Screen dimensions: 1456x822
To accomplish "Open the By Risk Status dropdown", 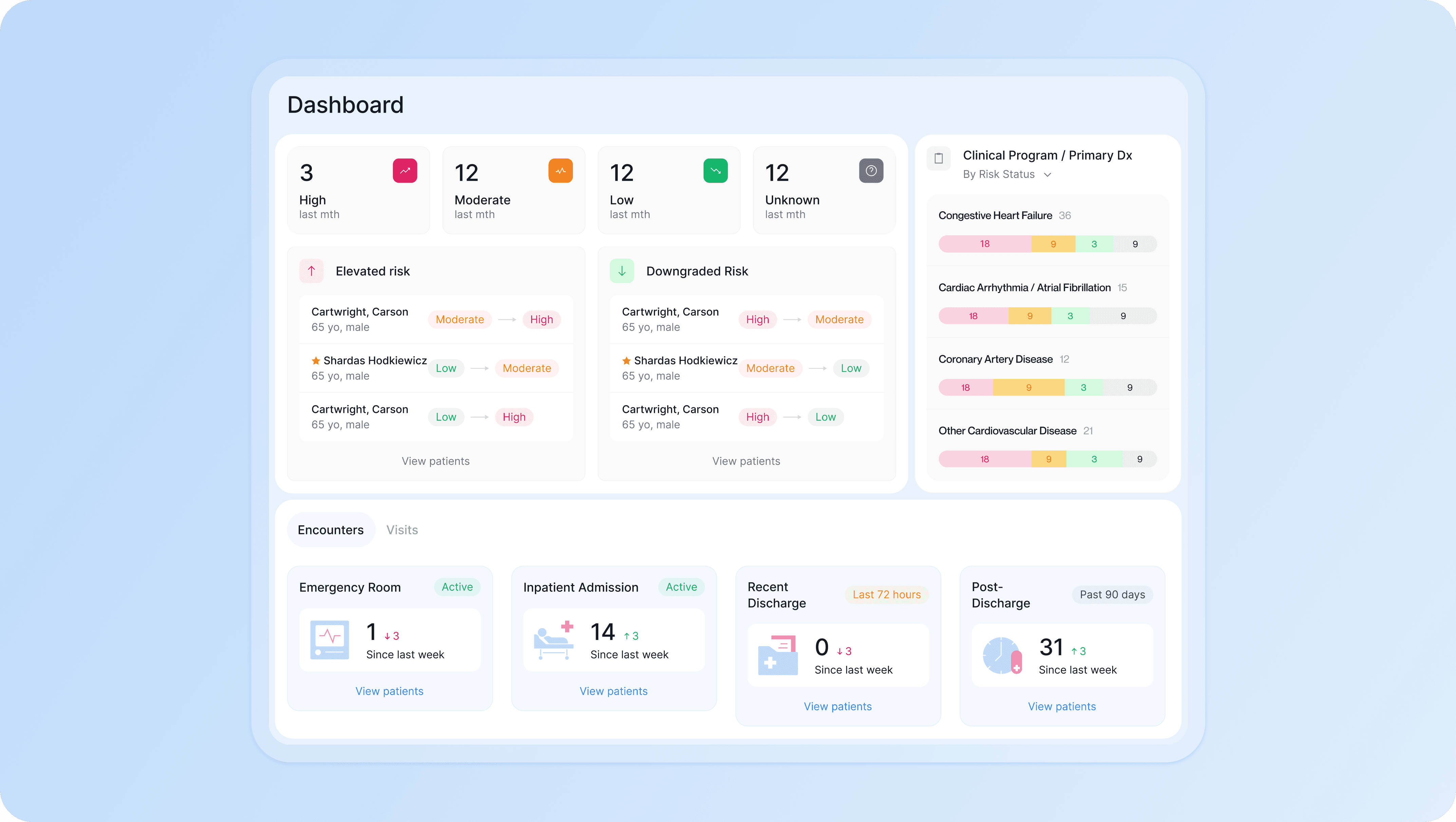I will pyautogui.click(x=1007, y=175).
